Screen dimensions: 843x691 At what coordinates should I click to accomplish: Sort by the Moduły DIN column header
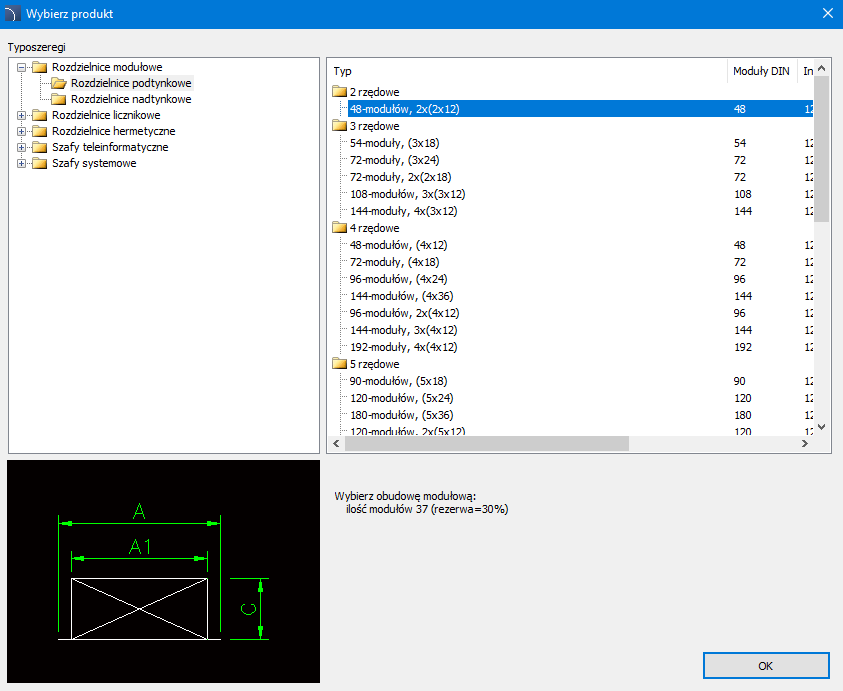tap(761, 71)
